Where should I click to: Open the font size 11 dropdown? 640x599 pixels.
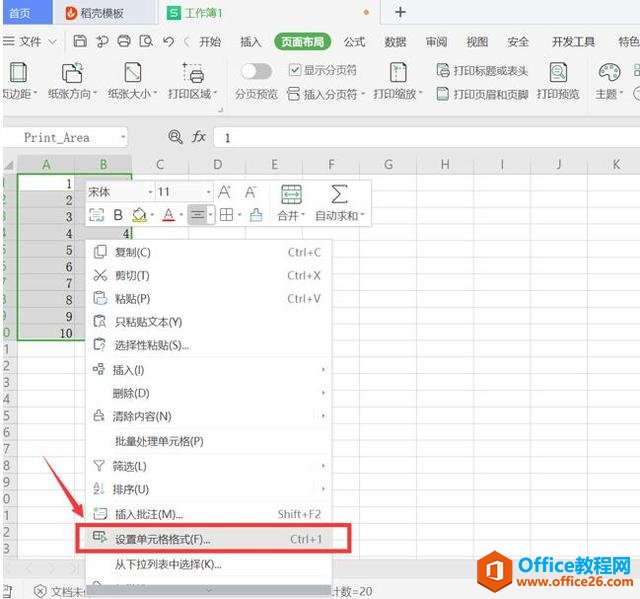tap(208, 192)
